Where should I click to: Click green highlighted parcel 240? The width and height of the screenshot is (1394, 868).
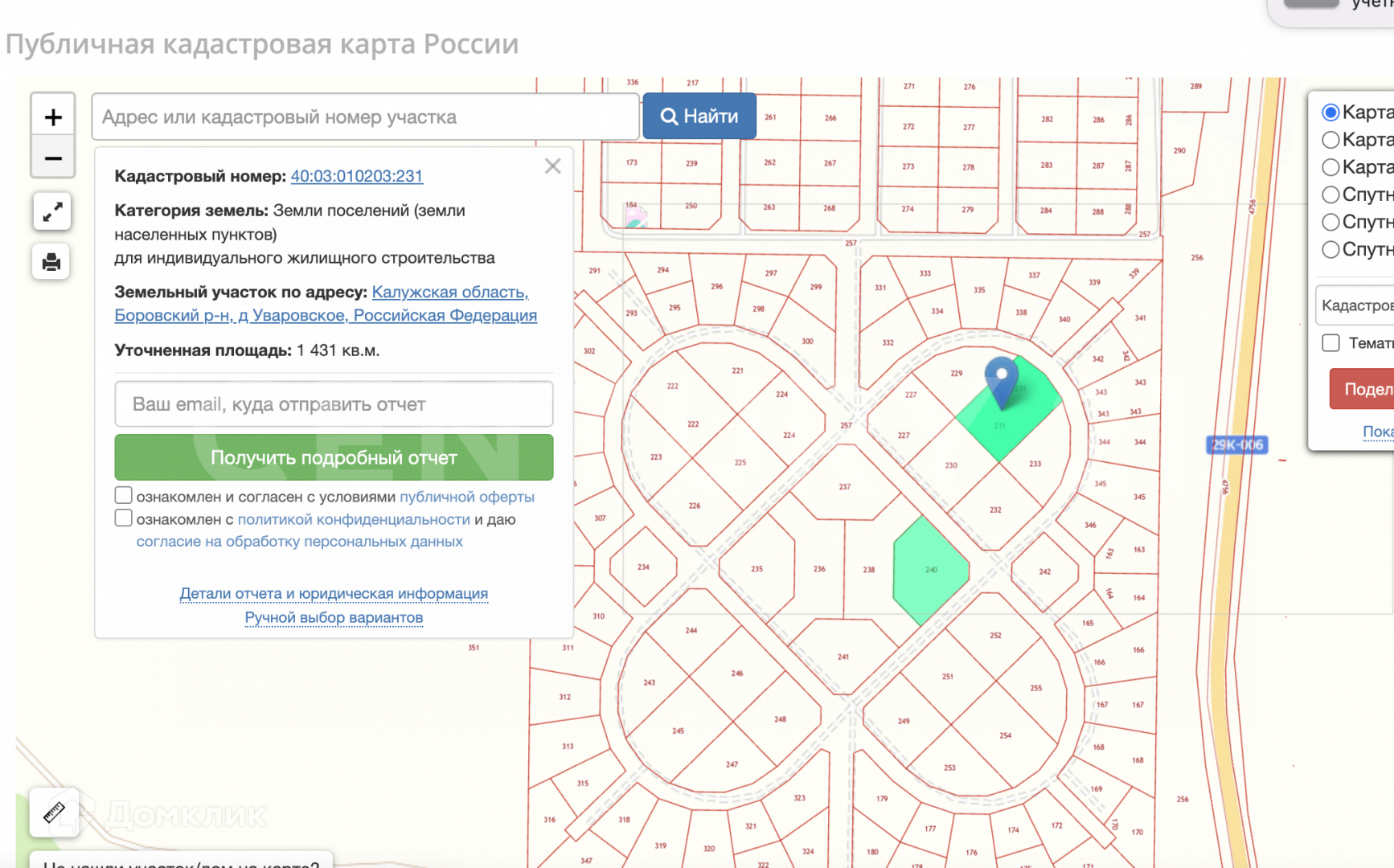coord(930,571)
